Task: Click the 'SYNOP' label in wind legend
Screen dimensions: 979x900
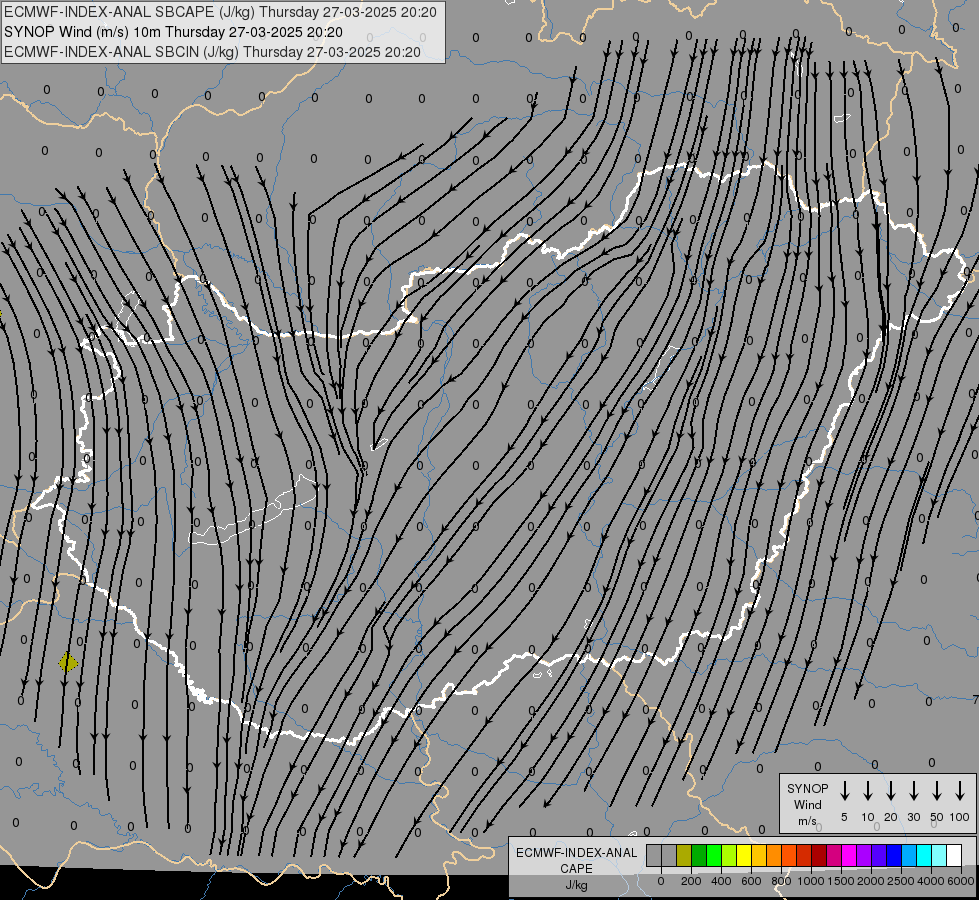Action: [x=807, y=788]
